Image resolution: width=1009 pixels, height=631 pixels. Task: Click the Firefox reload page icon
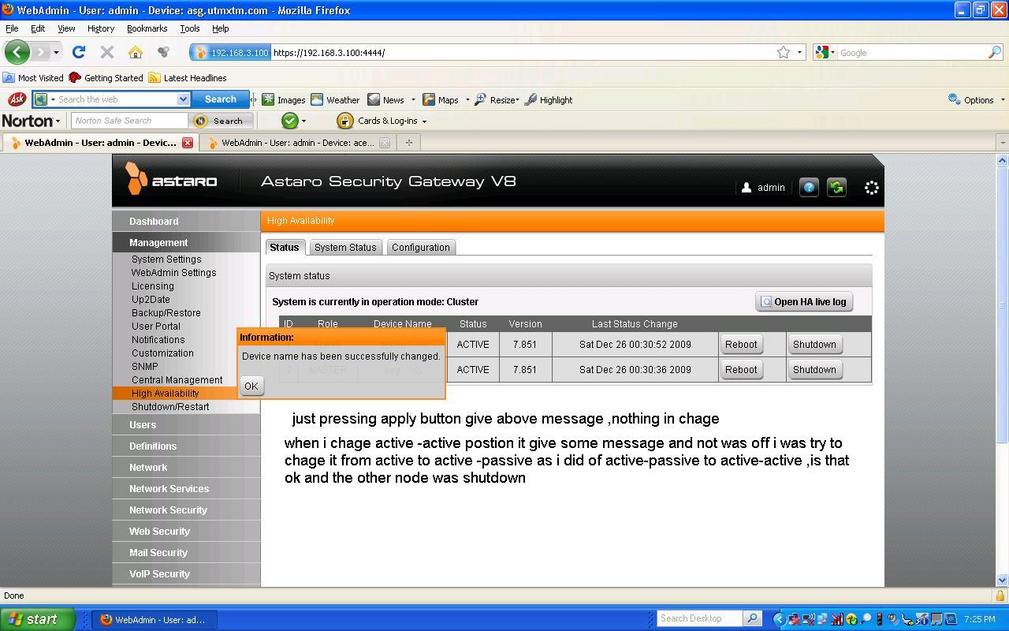[x=78, y=52]
